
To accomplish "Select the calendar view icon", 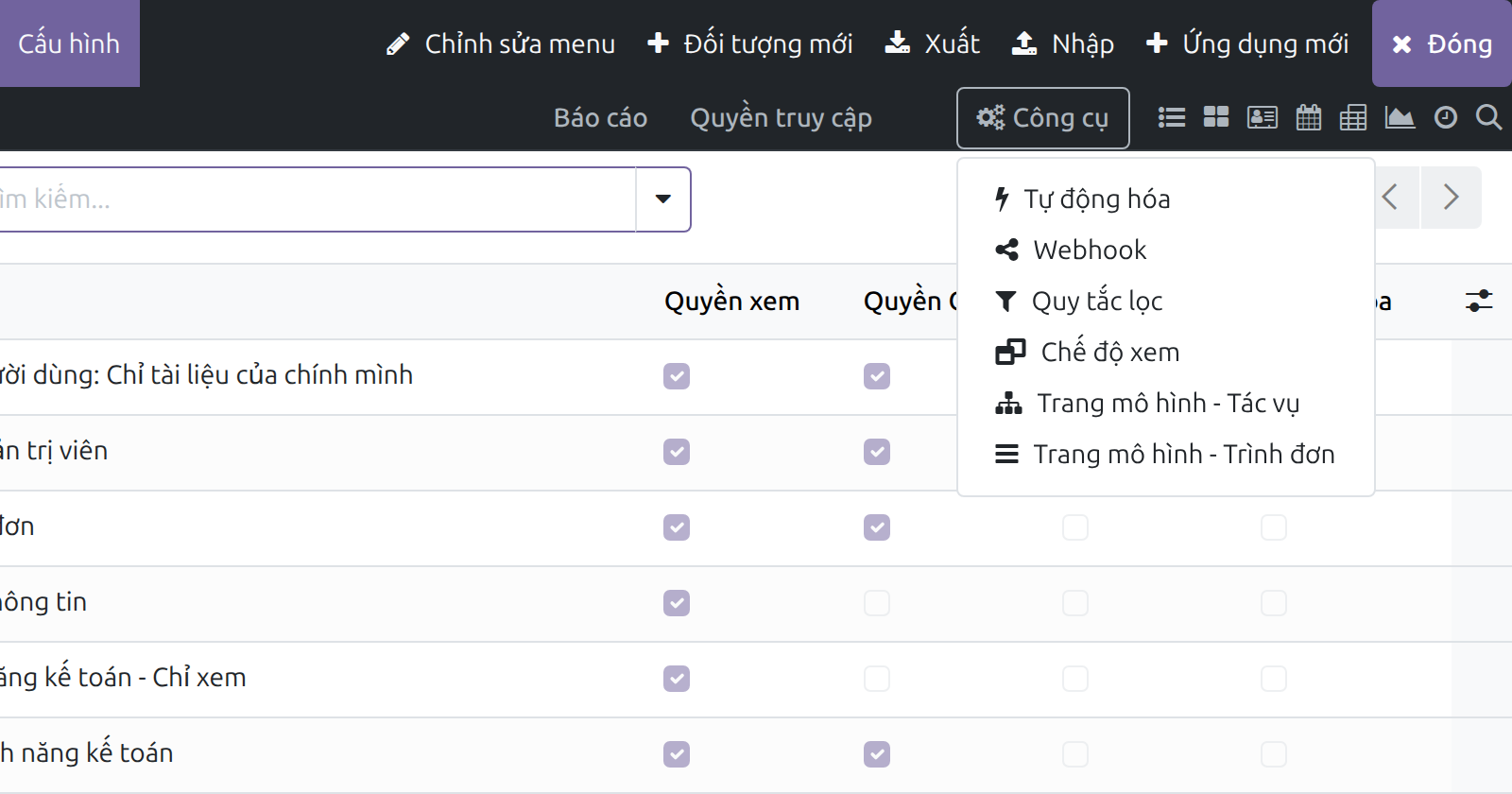I will coord(1309,117).
